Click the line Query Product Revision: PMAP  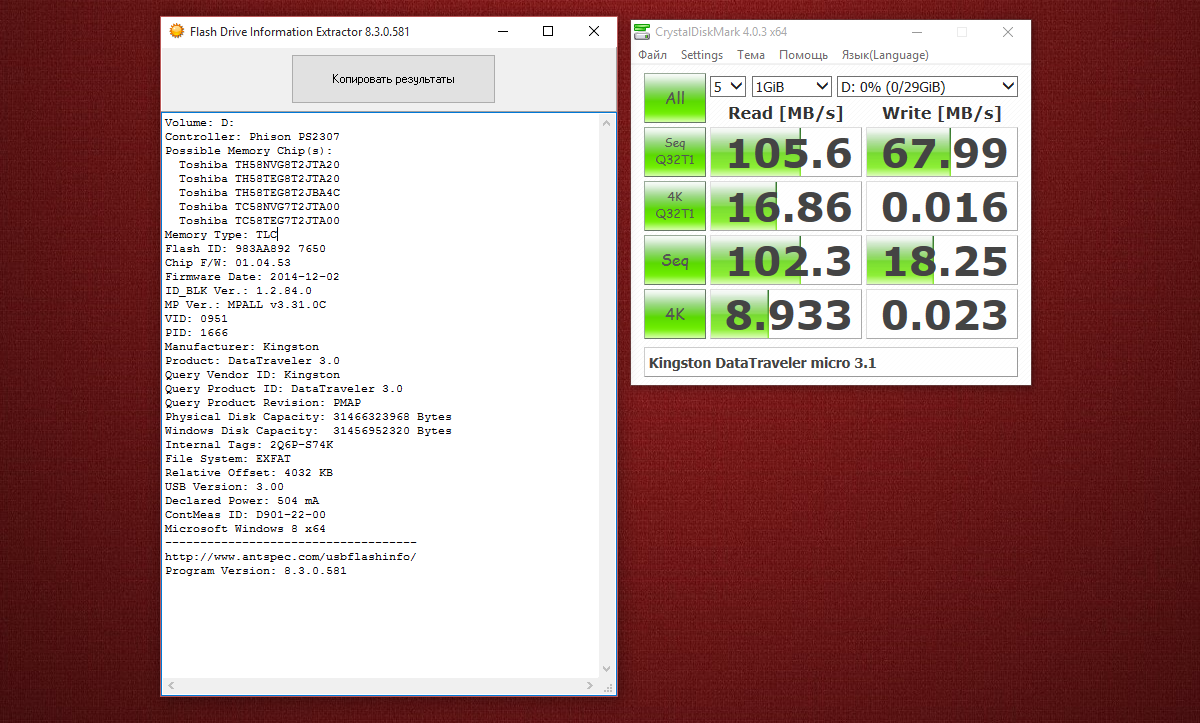(x=263, y=402)
